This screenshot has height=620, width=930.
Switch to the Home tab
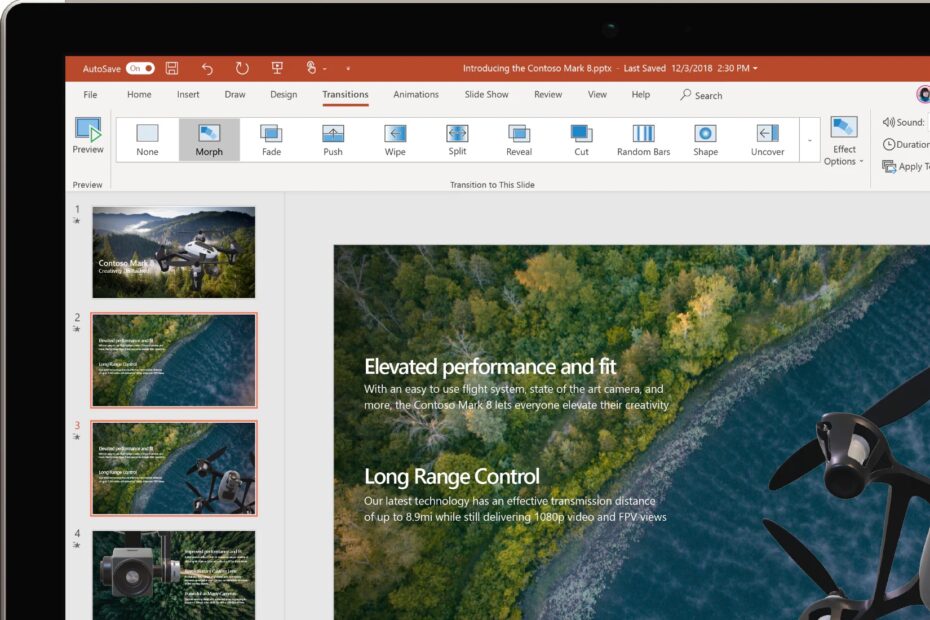[139, 94]
